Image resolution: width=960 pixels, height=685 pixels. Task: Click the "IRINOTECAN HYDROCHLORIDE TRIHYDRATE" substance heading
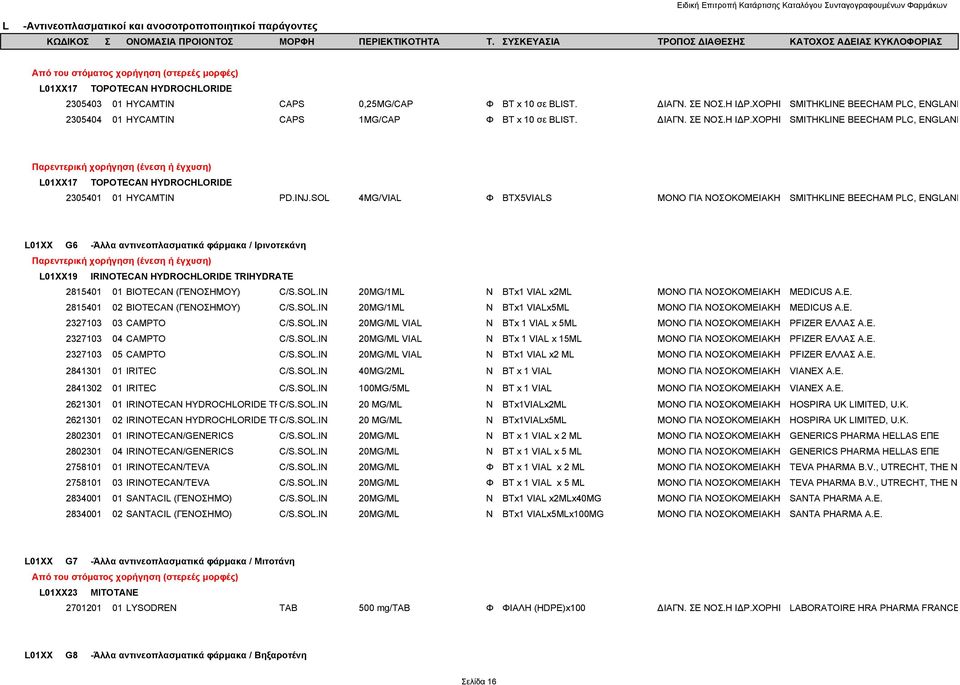tap(192, 277)
